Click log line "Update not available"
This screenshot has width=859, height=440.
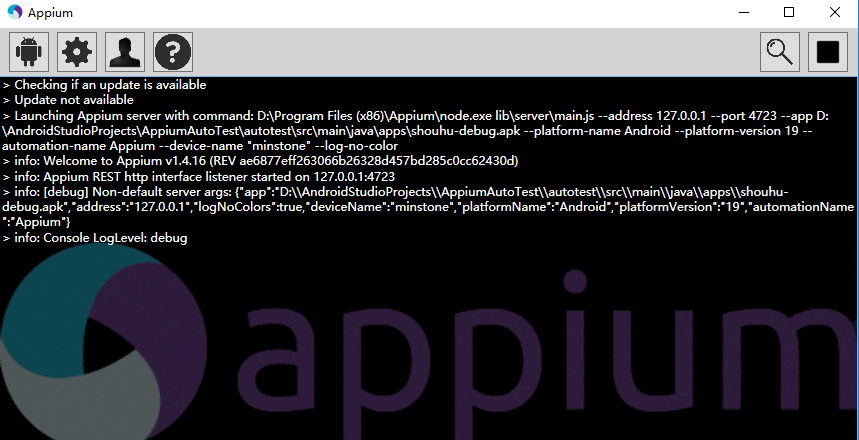coord(68,100)
